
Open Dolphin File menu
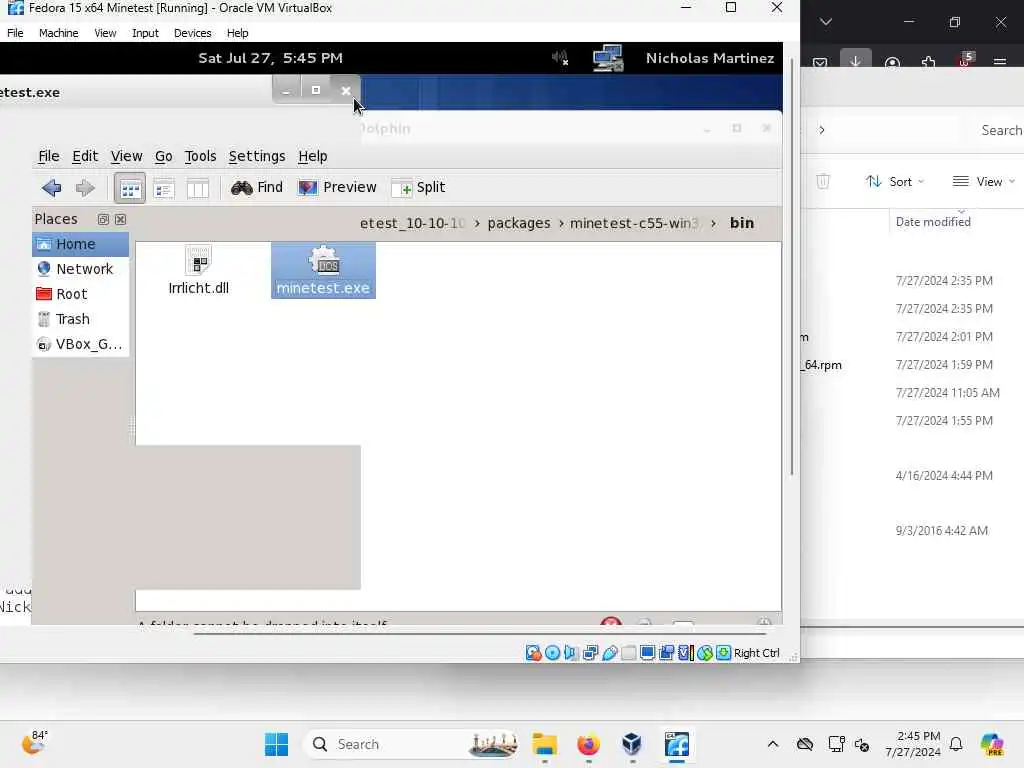coord(49,157)
